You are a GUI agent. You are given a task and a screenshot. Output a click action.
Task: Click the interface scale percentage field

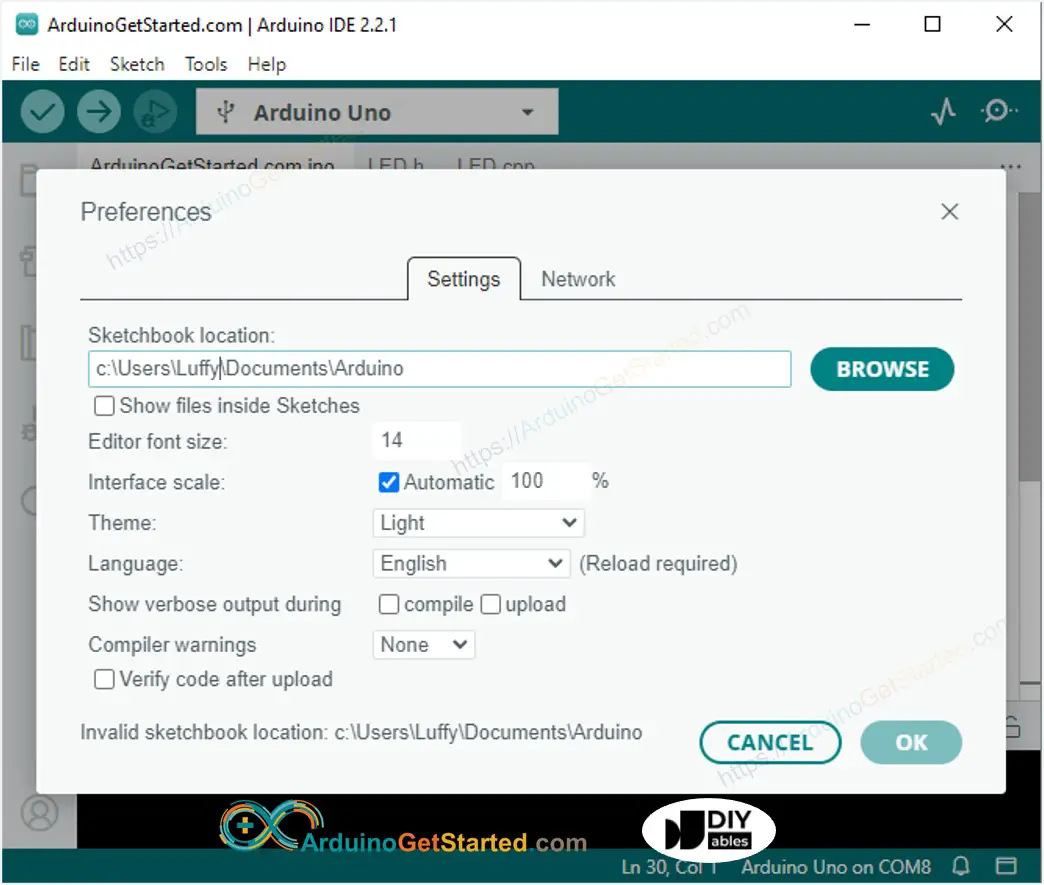click(544, 481)
